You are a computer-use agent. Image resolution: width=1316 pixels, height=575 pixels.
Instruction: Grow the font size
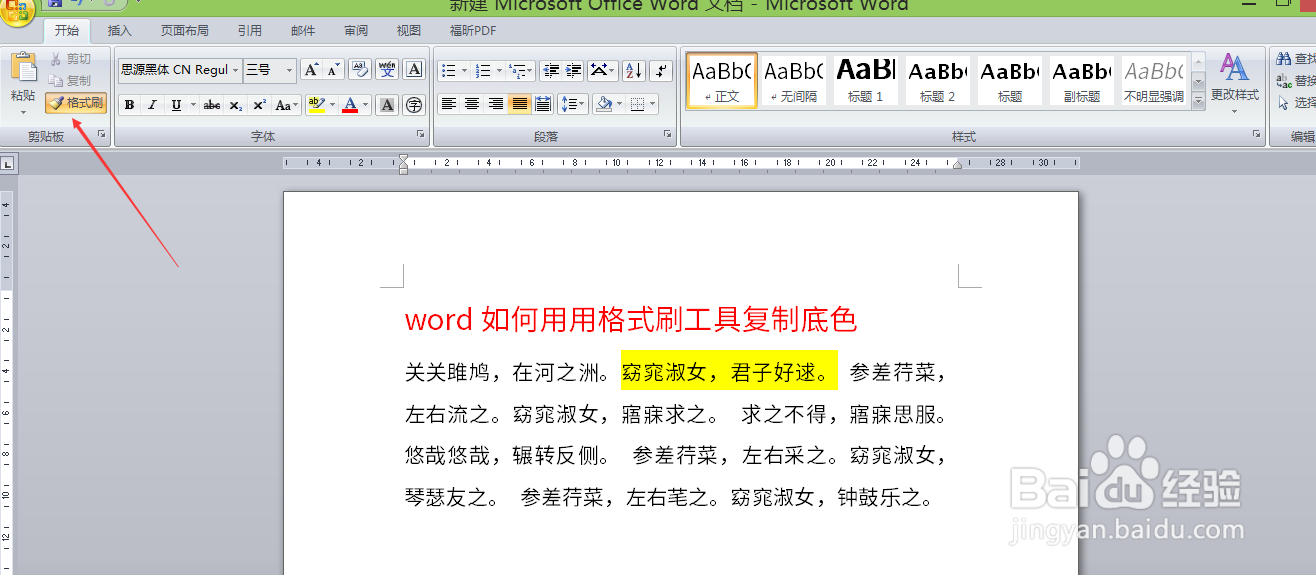311,70
